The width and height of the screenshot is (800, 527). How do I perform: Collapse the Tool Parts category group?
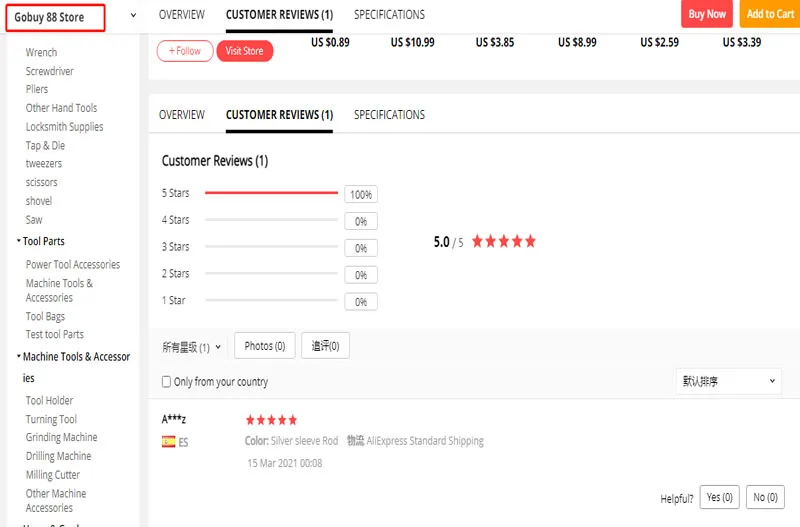click(x=41, y=241)
